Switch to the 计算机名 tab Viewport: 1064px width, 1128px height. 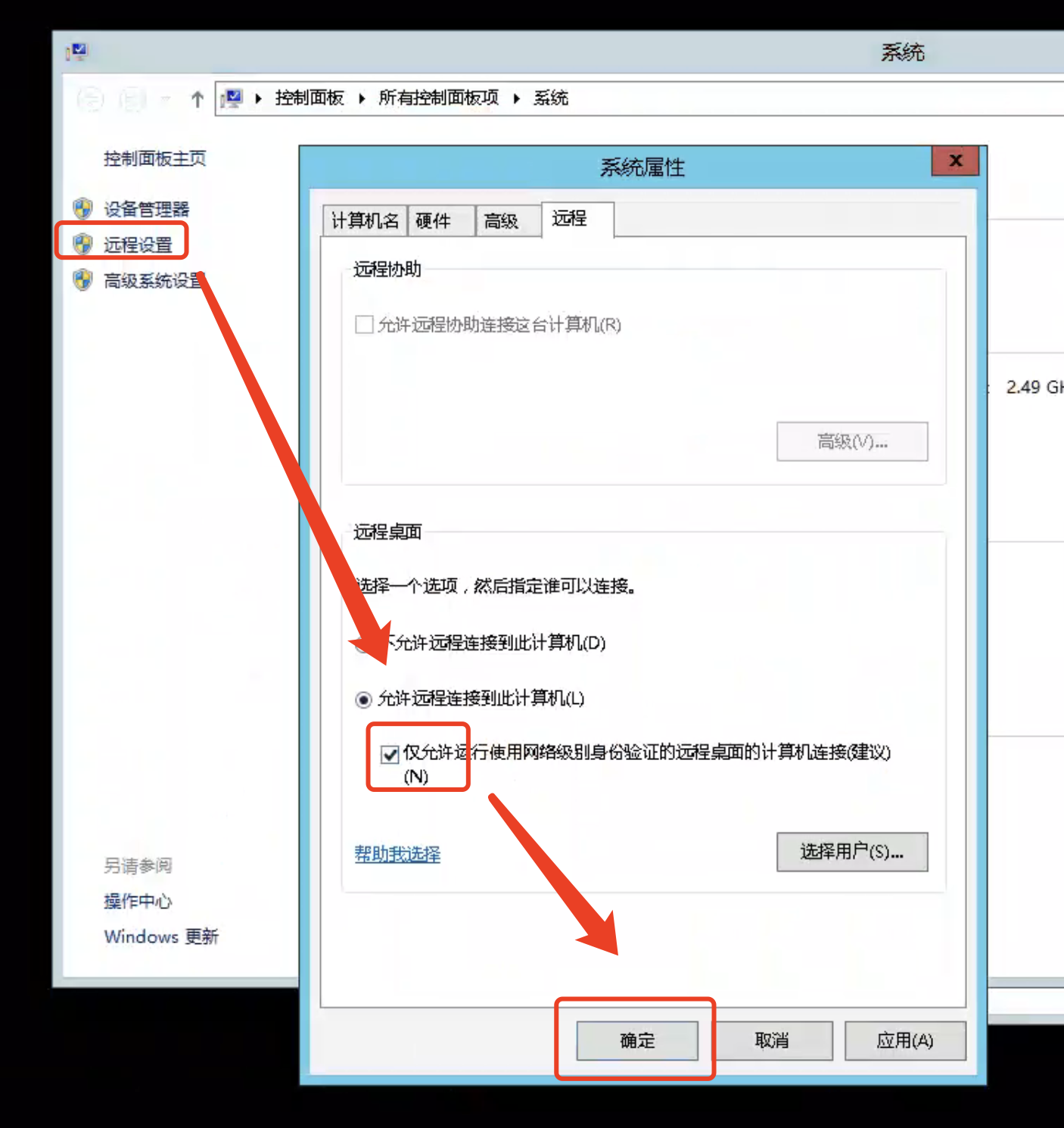(366, 220)
